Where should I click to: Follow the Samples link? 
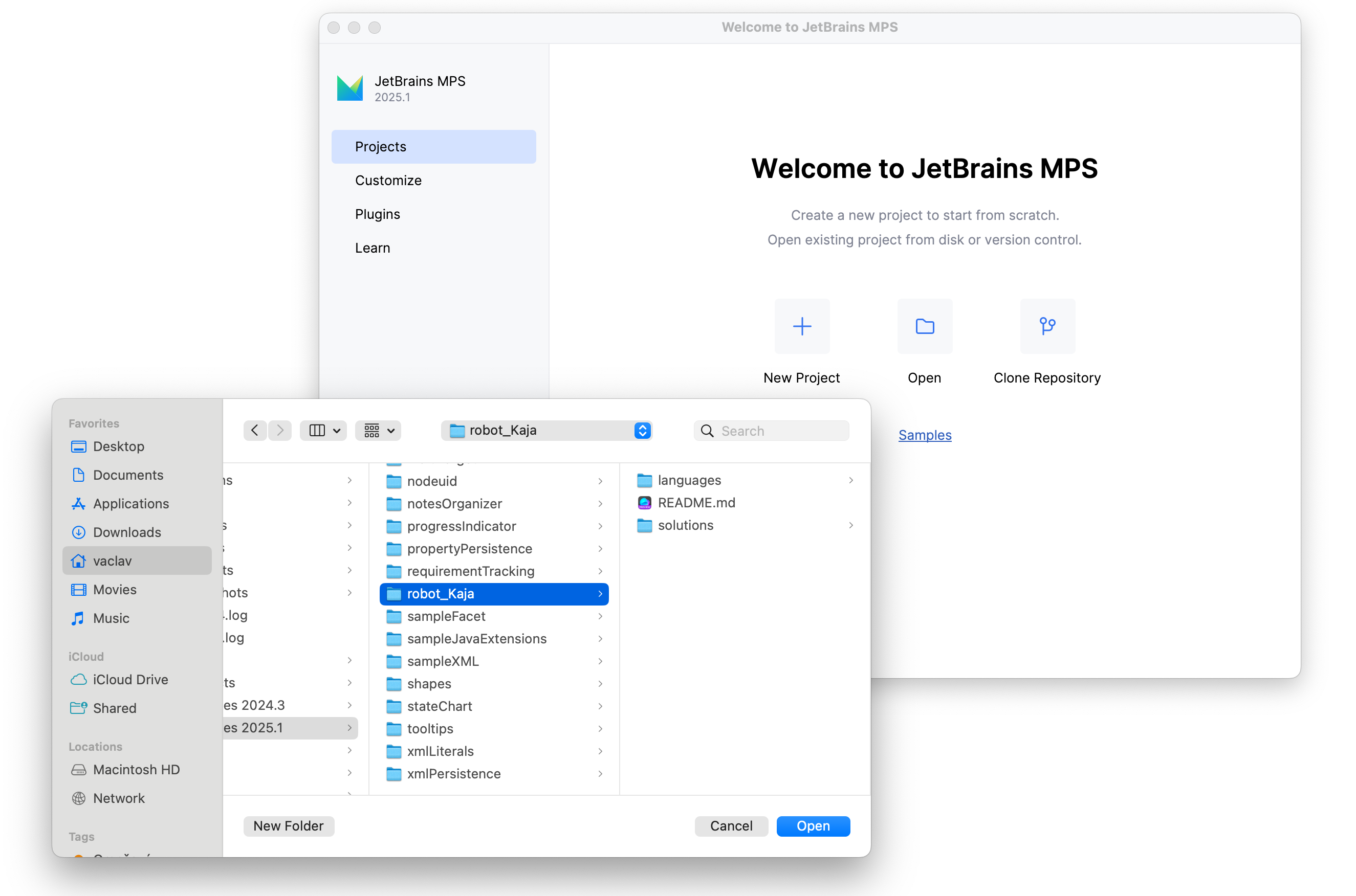click(925, 435)
